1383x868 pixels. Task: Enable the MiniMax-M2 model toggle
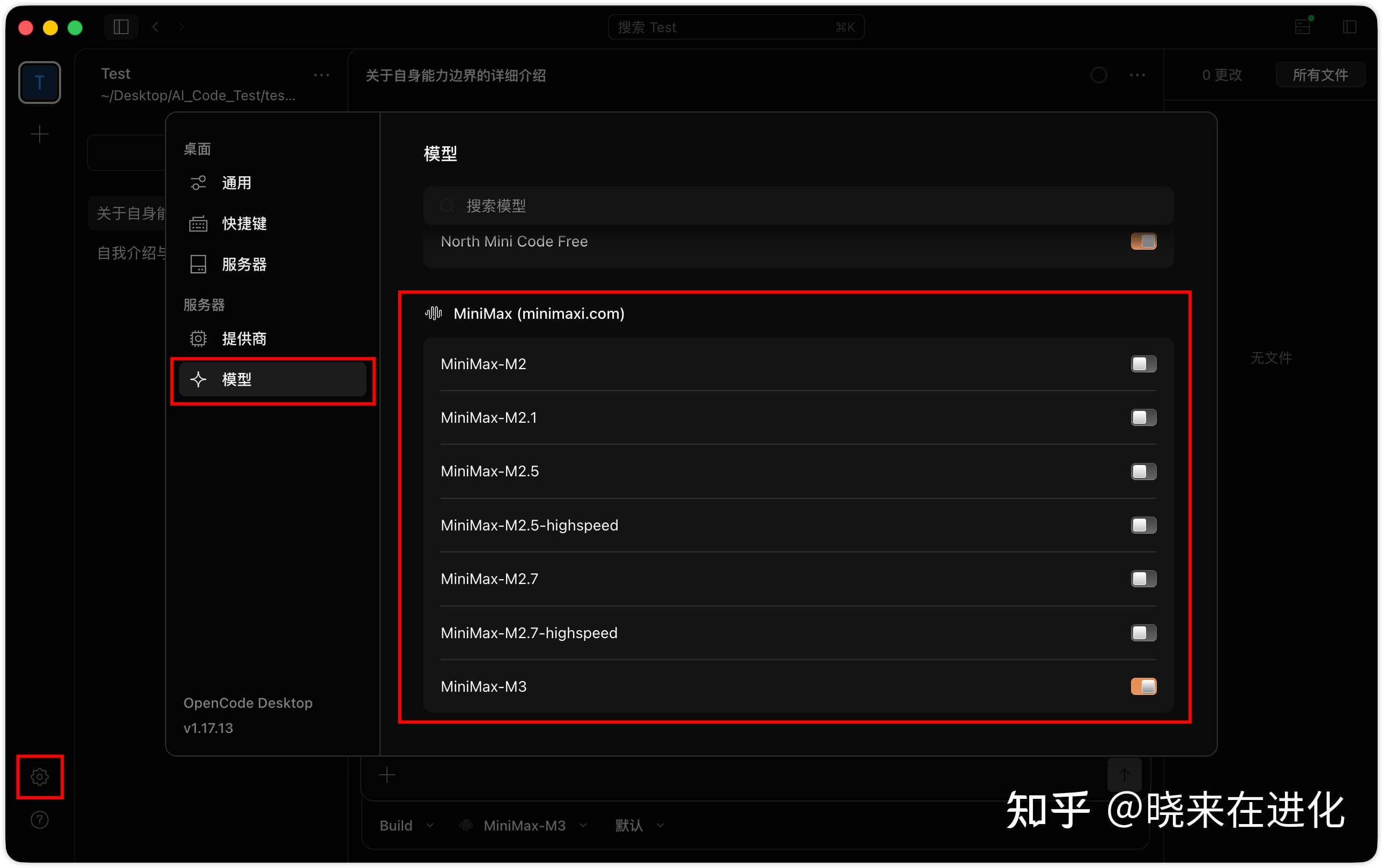coord(1143,364)
